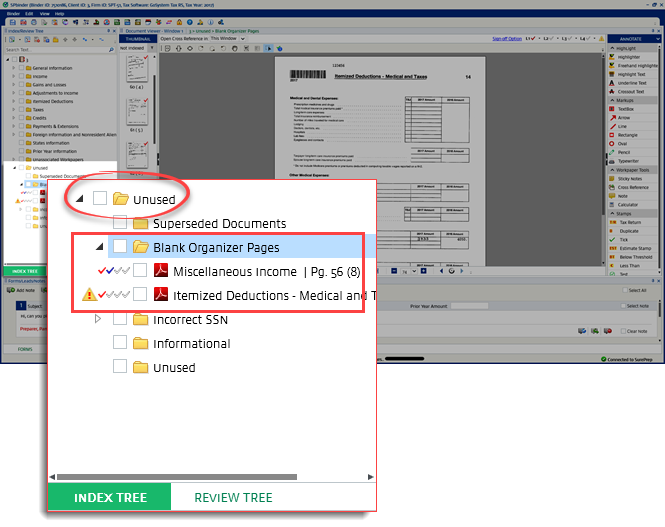Enable the Select All checkbox

click(x=624, y=291)
